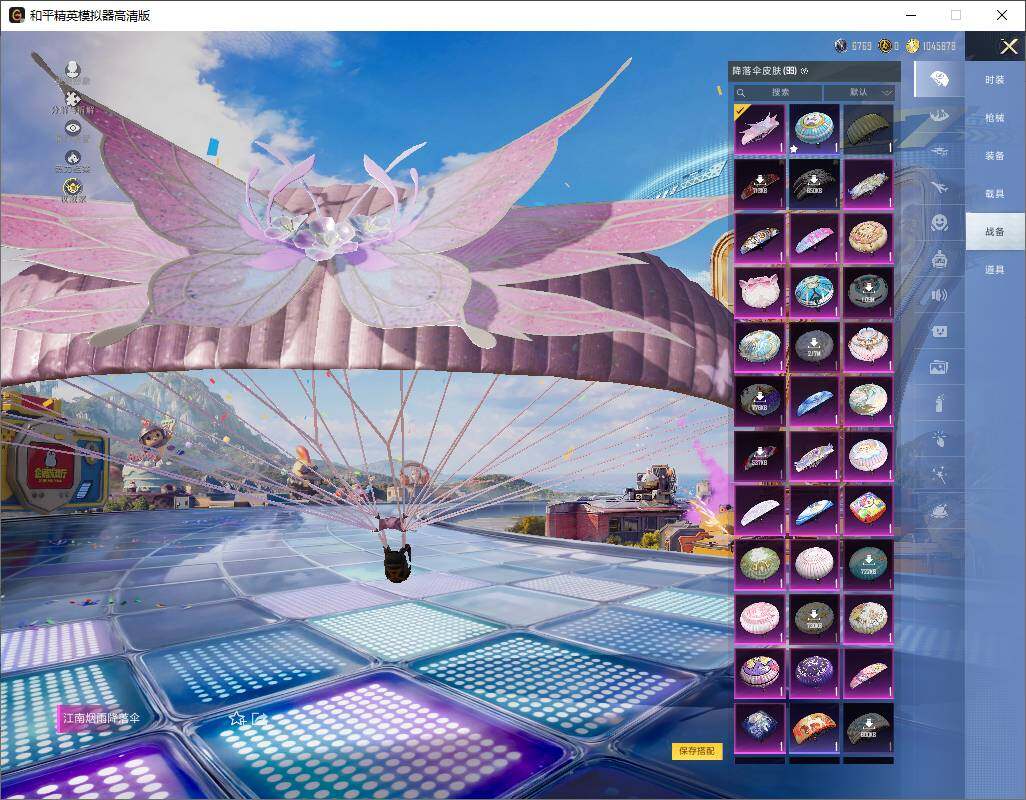Click the 搜索 search field
Viewport: 1026px width, 800px height.
[x=777, y=92]
